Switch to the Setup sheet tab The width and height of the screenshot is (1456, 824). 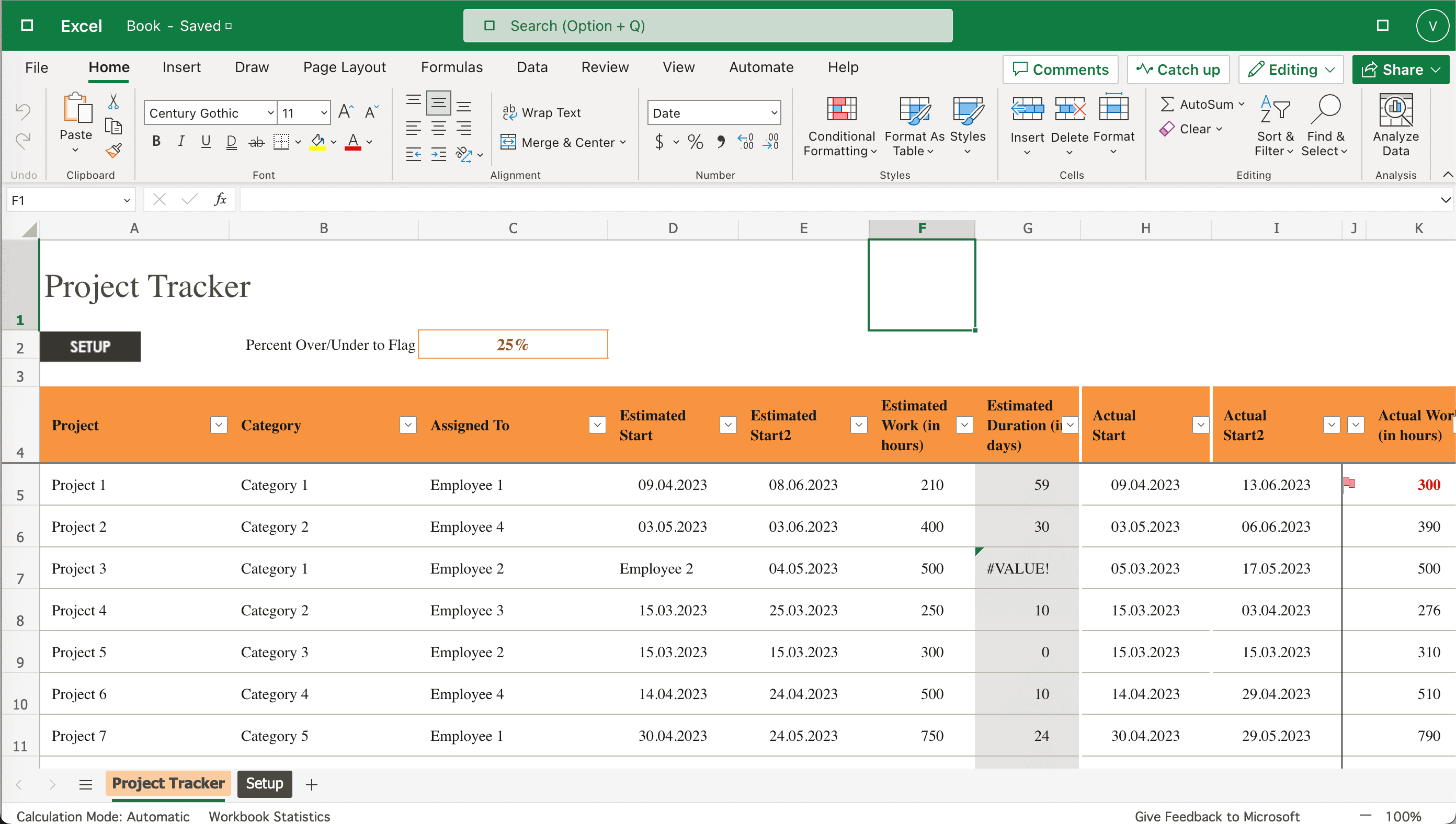pyautogui.click(x=264, y=784)
